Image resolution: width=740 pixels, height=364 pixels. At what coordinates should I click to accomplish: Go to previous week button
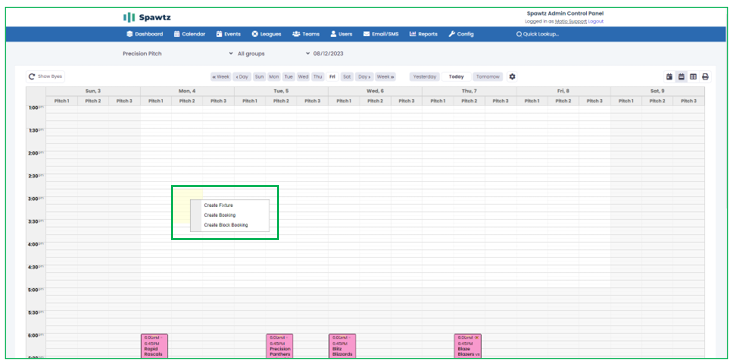(x=221, y=76)
